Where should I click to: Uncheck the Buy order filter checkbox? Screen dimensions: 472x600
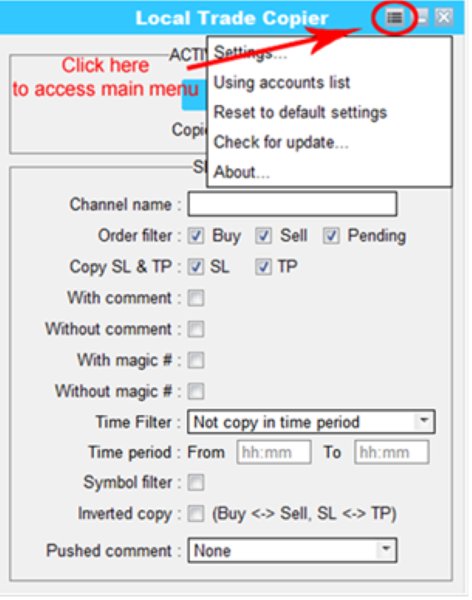coord(196,236)
